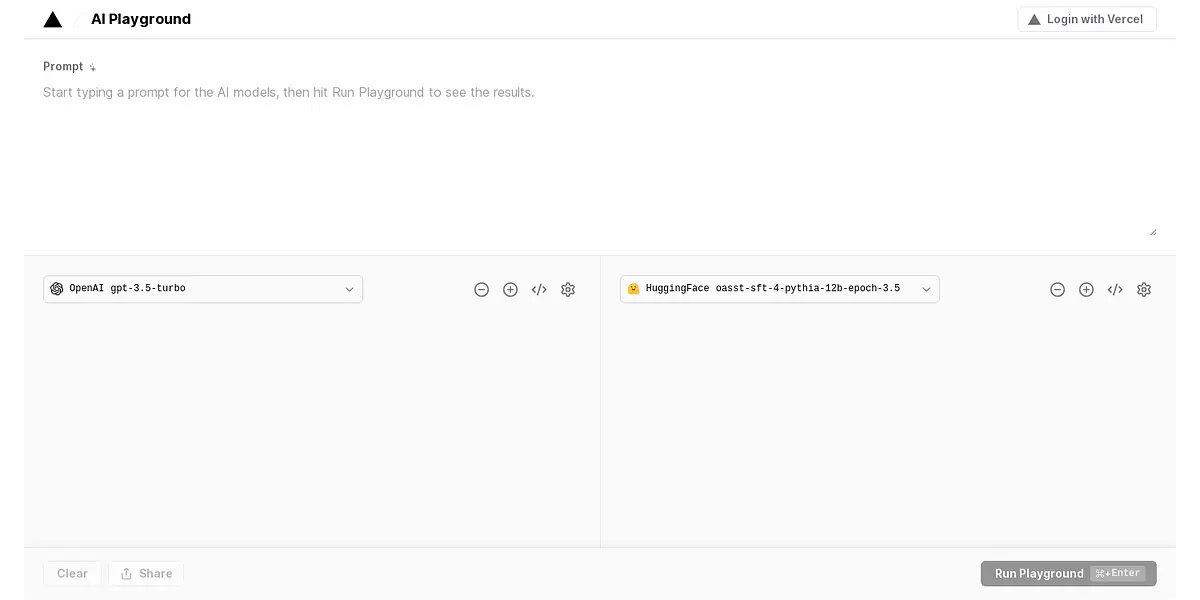
Task: Hit the Run Playground button
Action: (x=1068, y=573)
